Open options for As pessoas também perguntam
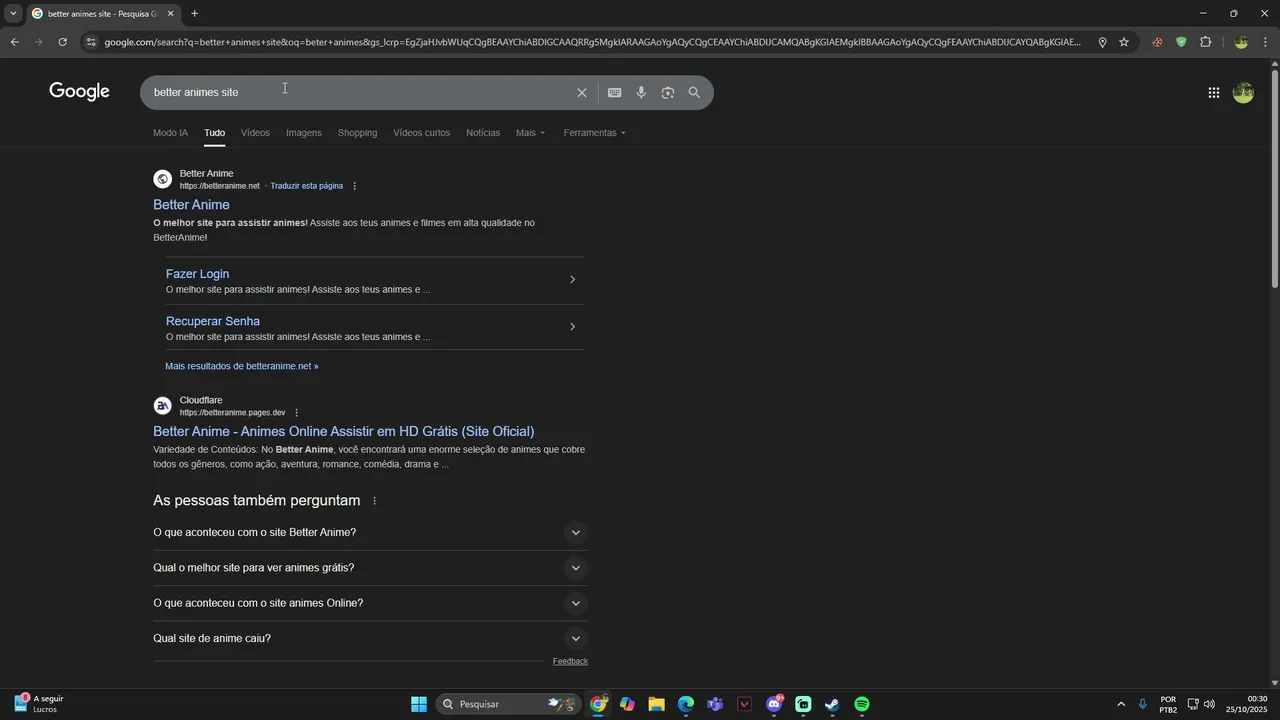This screenshot has height=720, width=1280. pos(375,501)
